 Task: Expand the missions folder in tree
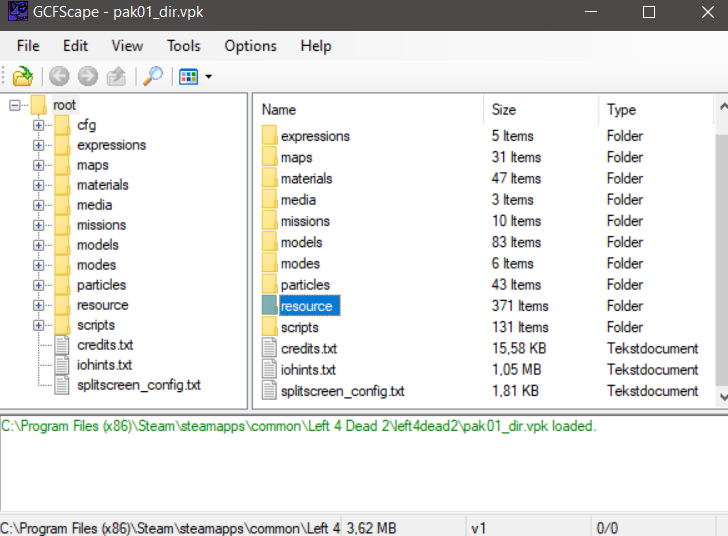point(39,225)
